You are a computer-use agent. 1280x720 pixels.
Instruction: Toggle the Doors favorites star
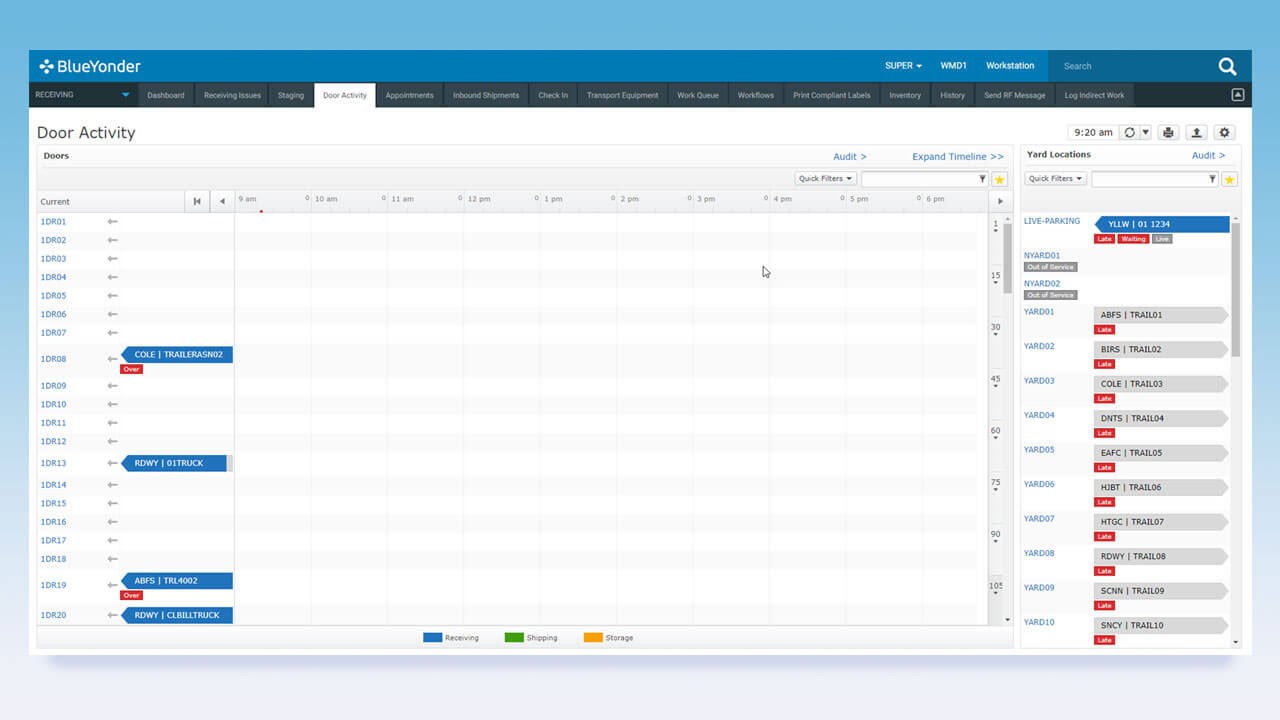pos(999,179)
